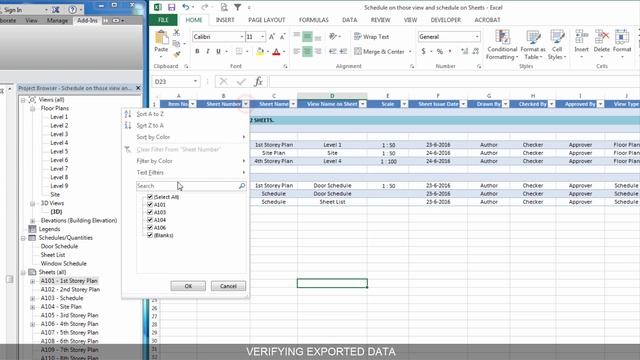Click the Wrap Text button

371,37
